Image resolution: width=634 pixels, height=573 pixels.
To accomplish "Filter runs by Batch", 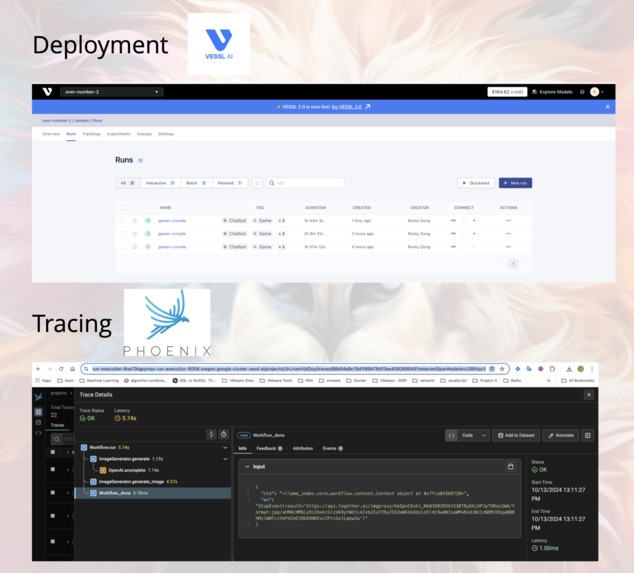I will coord(196,183).
